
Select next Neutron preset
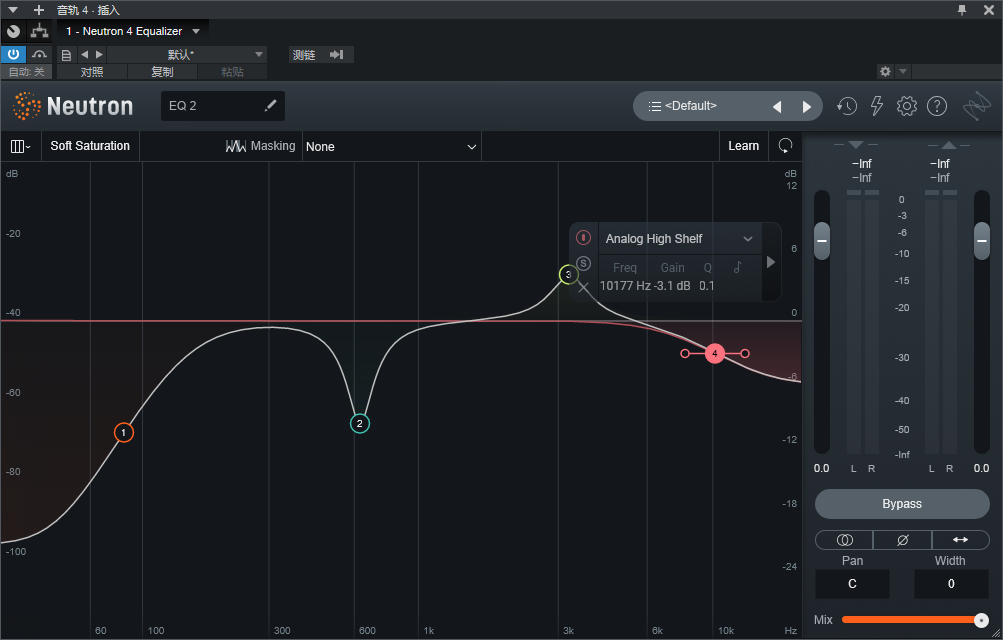pyautogui.click(x=807, y=107)
